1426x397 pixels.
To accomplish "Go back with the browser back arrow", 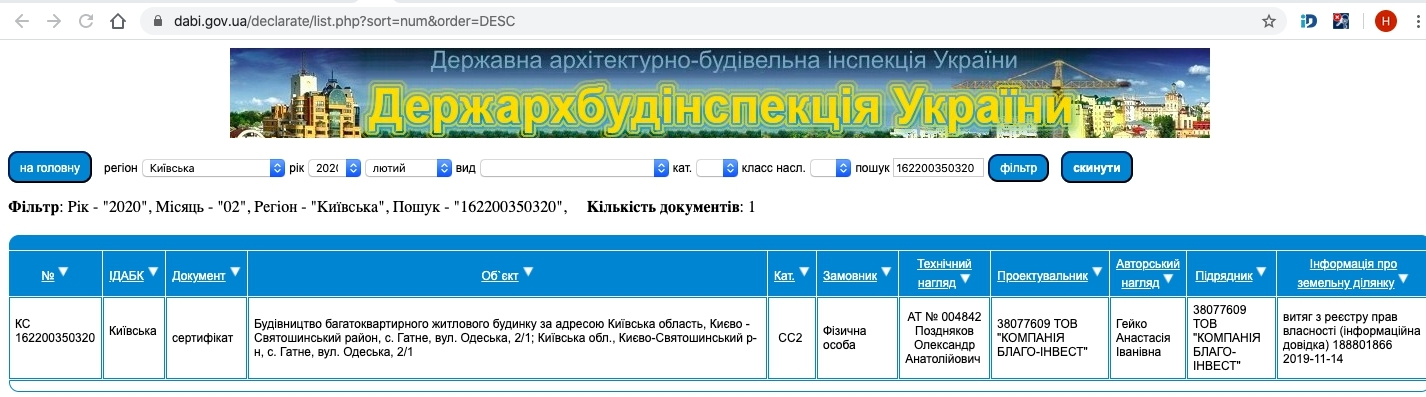I will coord(22,21).
